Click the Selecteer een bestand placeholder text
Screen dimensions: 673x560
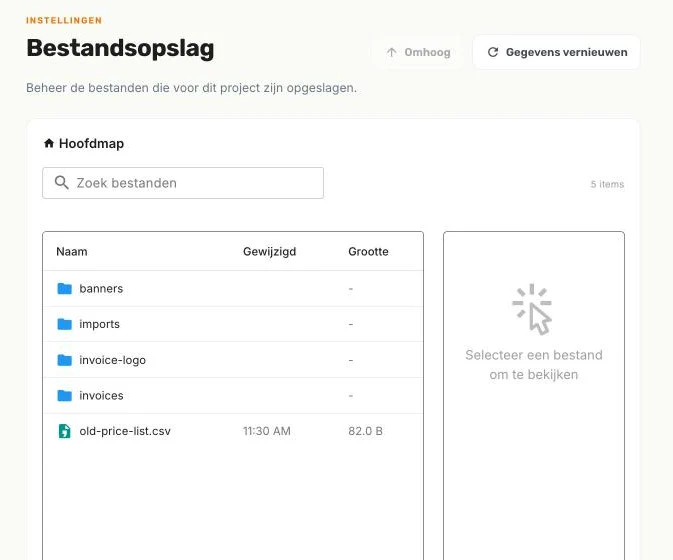point(534,365)
